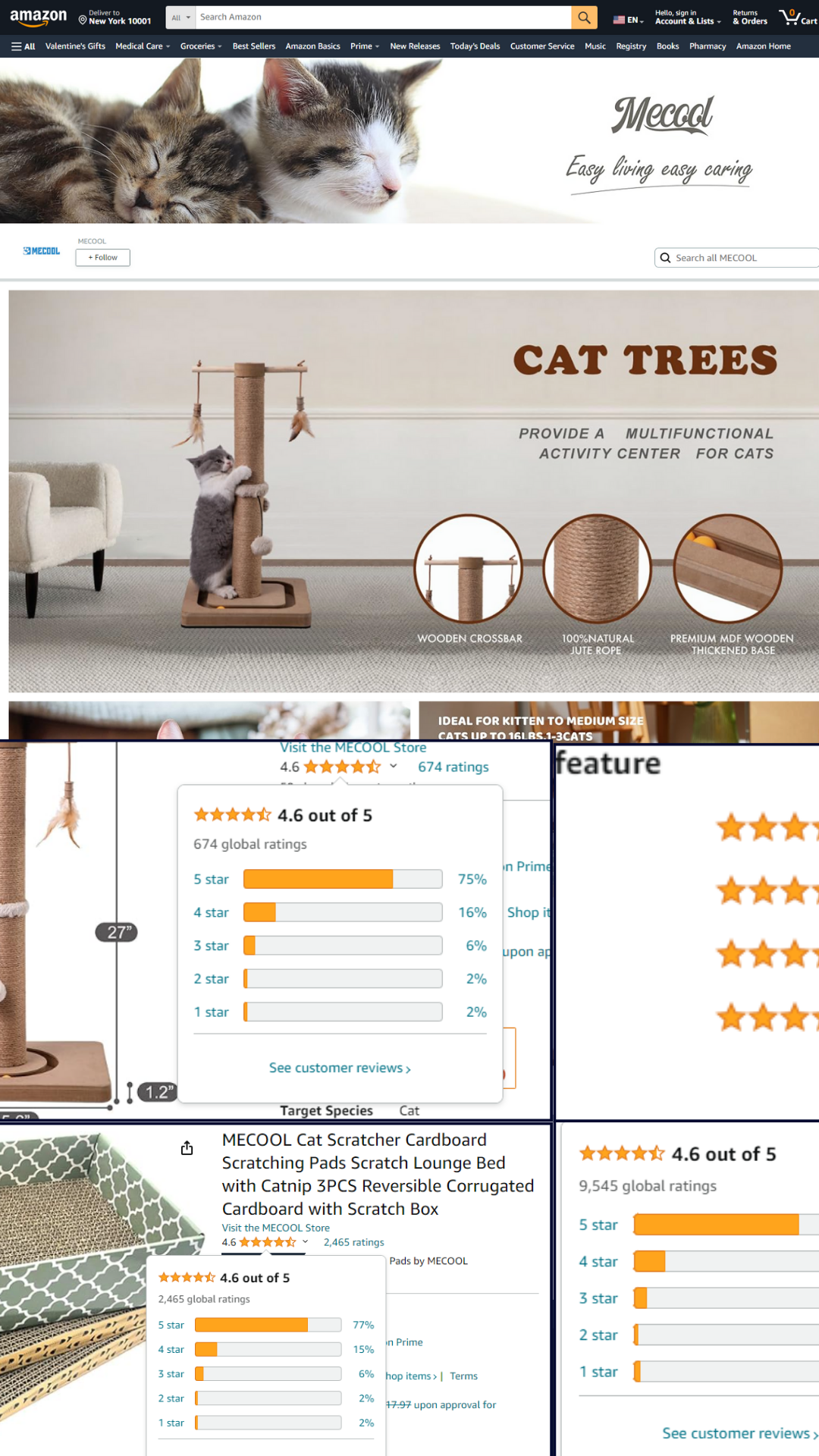
Task: Click the US flag language icon
Action: 619,20
